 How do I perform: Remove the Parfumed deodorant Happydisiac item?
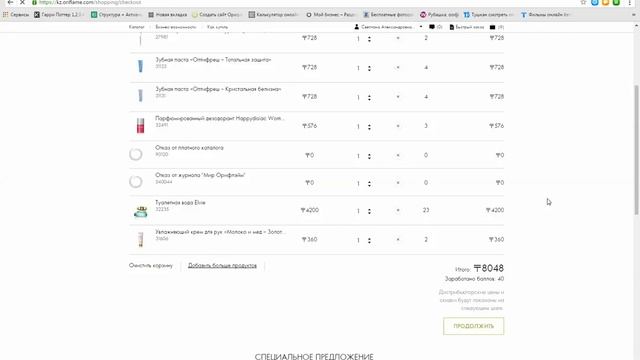pyautogui.click(x=398, y=126)
